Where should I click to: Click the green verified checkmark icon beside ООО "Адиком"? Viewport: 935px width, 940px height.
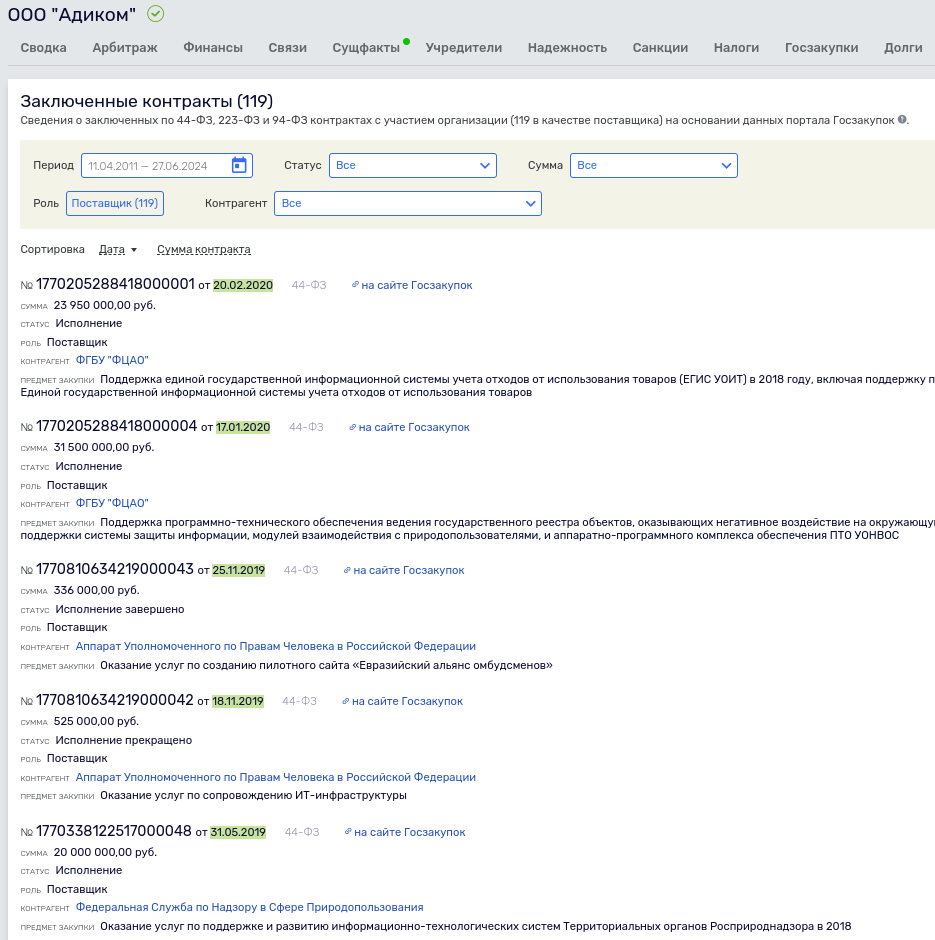tap(156, 14)
